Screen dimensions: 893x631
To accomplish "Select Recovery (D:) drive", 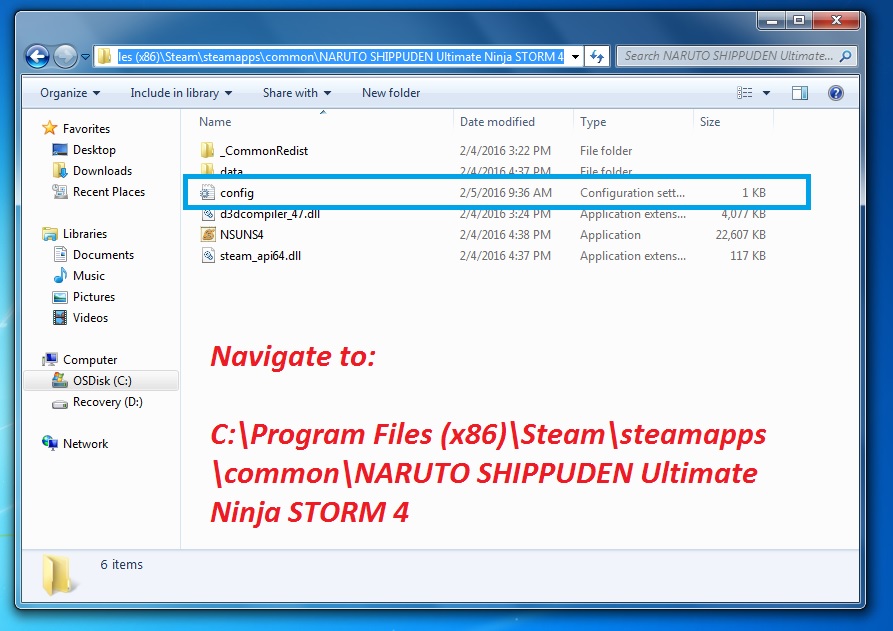I will [x=108, y=402].
